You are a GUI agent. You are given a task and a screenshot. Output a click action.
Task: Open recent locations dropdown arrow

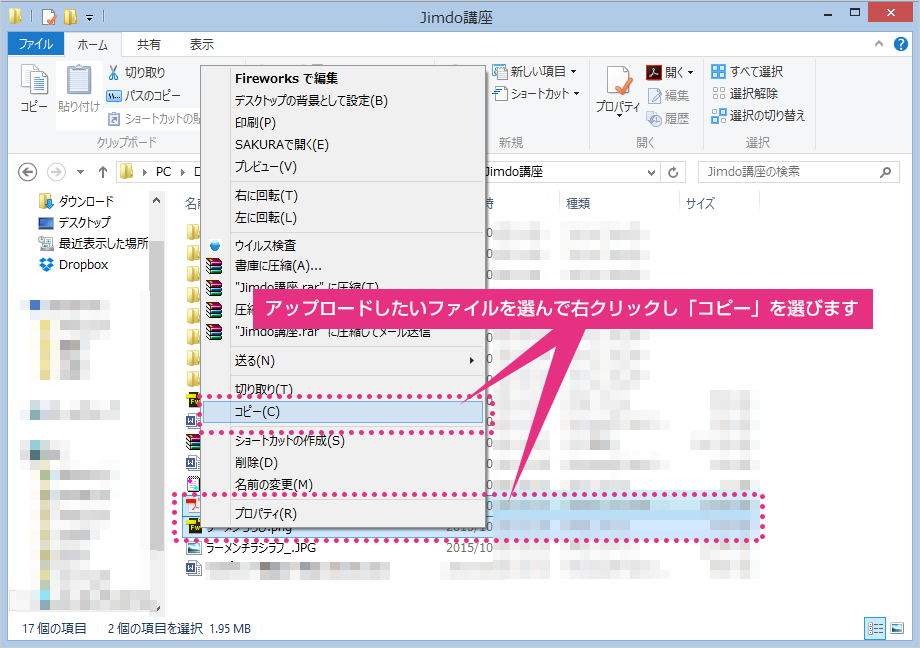point(80,172)
